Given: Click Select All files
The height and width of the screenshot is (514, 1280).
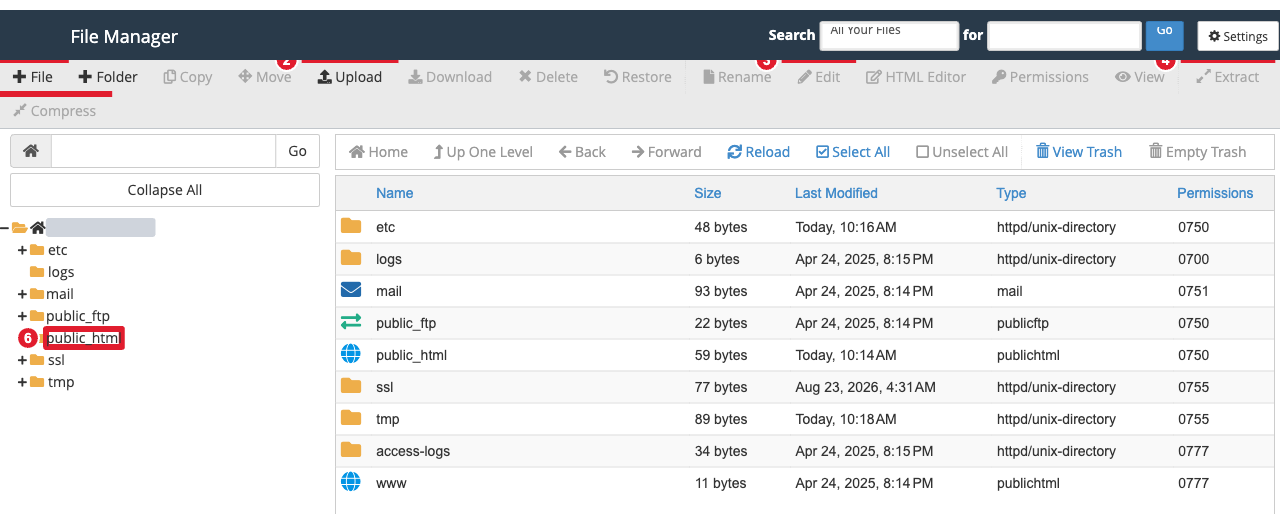Looking at the screenshot, I should [853, 152].
